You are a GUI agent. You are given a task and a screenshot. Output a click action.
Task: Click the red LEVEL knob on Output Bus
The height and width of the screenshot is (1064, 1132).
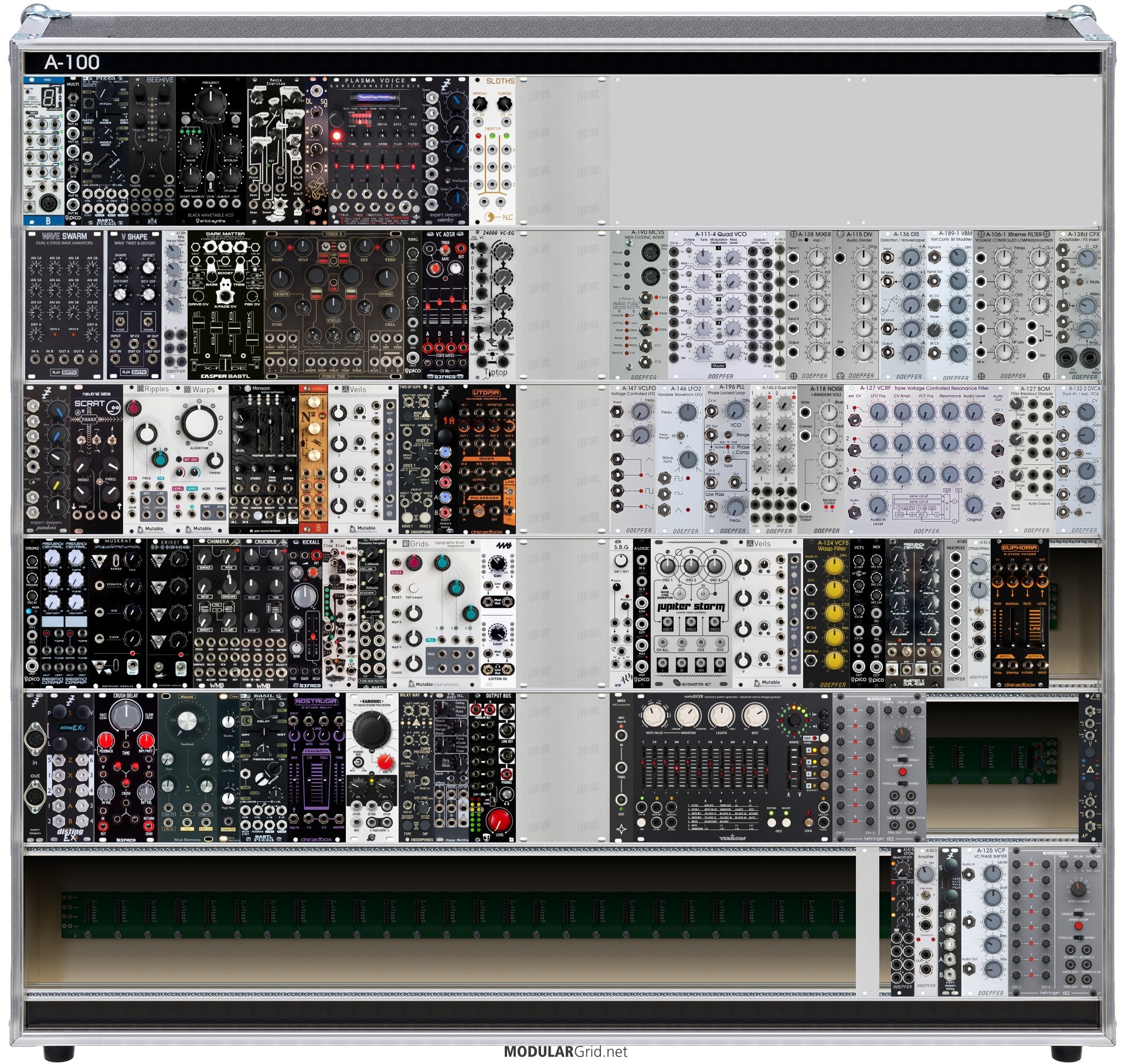pos(499,820)
